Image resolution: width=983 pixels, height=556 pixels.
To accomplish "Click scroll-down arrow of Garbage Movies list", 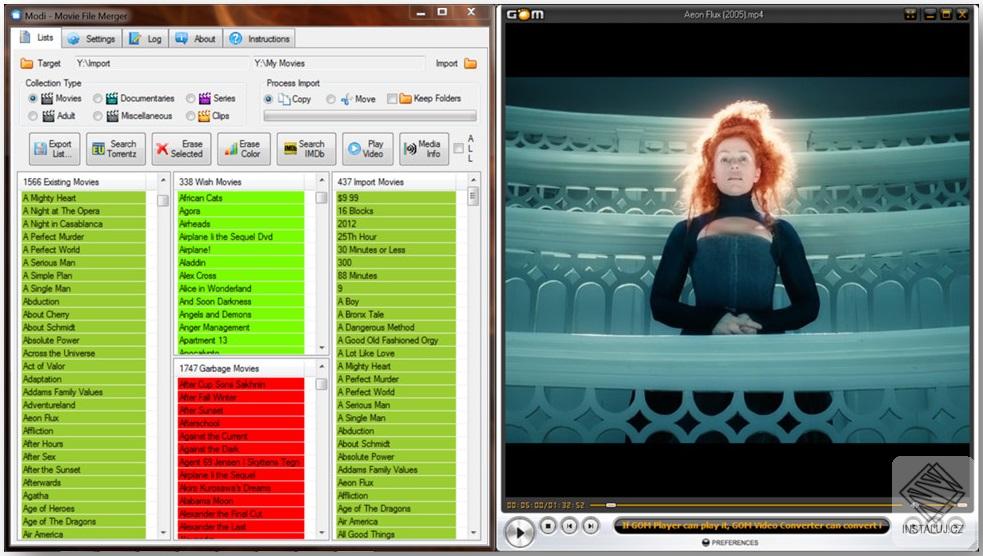I will click(x=322, y=533).
